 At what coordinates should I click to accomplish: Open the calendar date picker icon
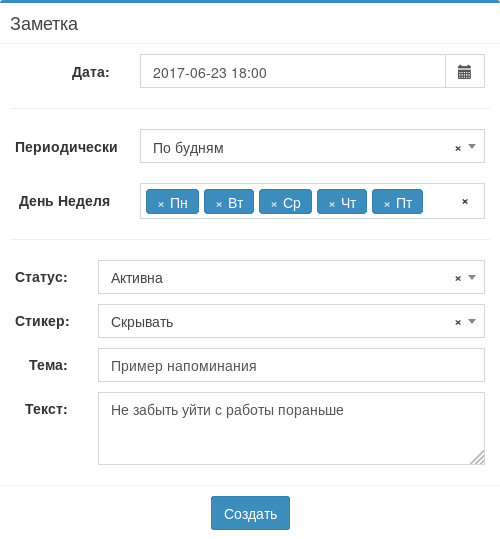click(465, 71)
